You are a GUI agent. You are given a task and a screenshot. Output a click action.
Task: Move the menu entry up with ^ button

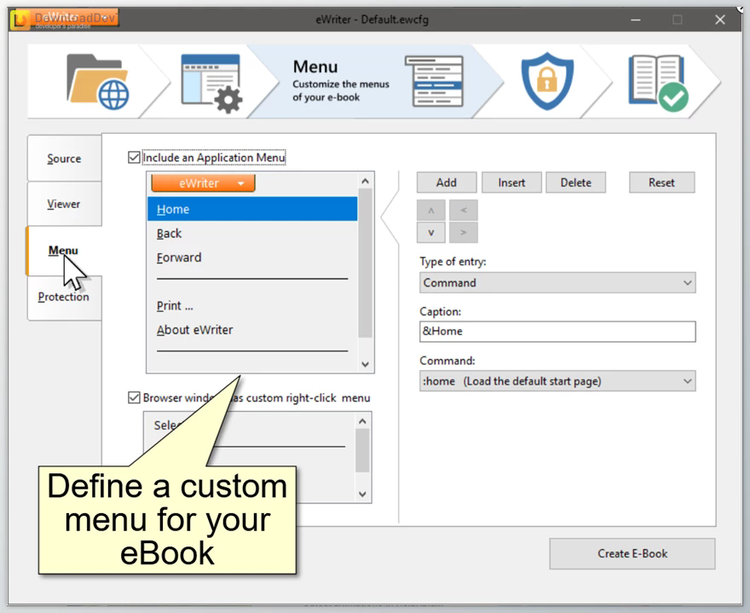pos(431,210)
